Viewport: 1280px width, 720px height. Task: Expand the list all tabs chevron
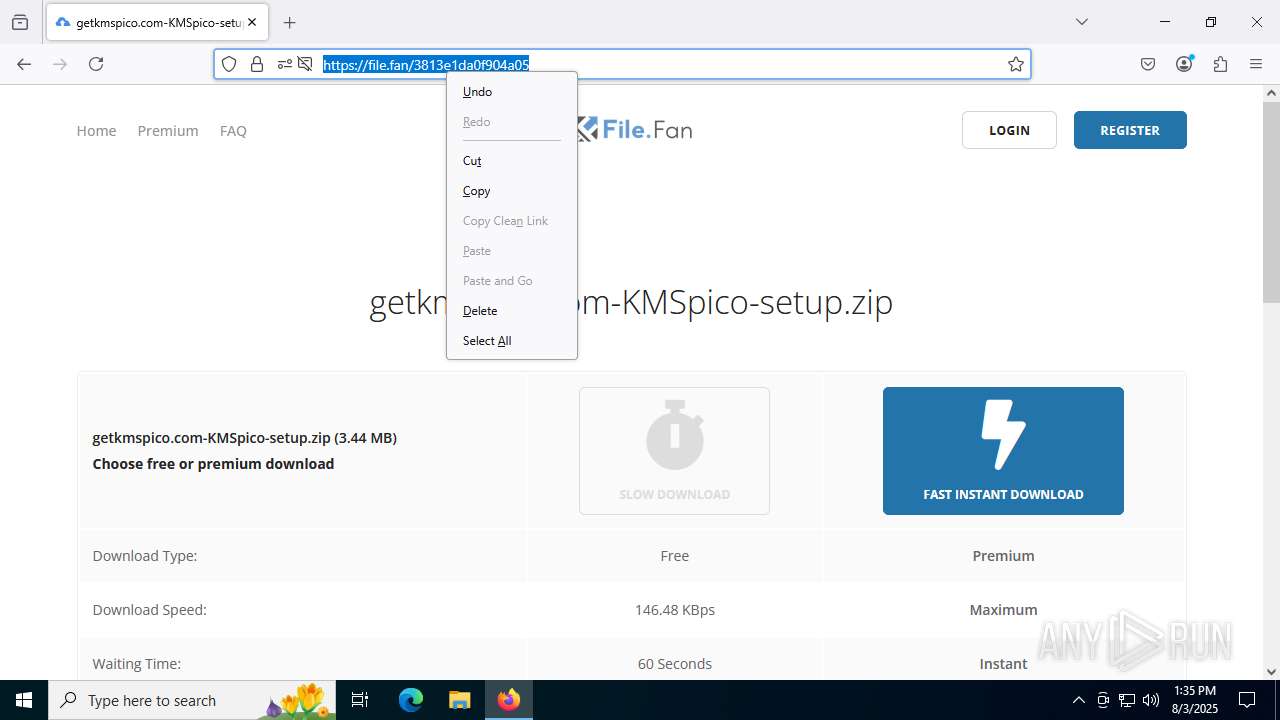coord(1081,22)
